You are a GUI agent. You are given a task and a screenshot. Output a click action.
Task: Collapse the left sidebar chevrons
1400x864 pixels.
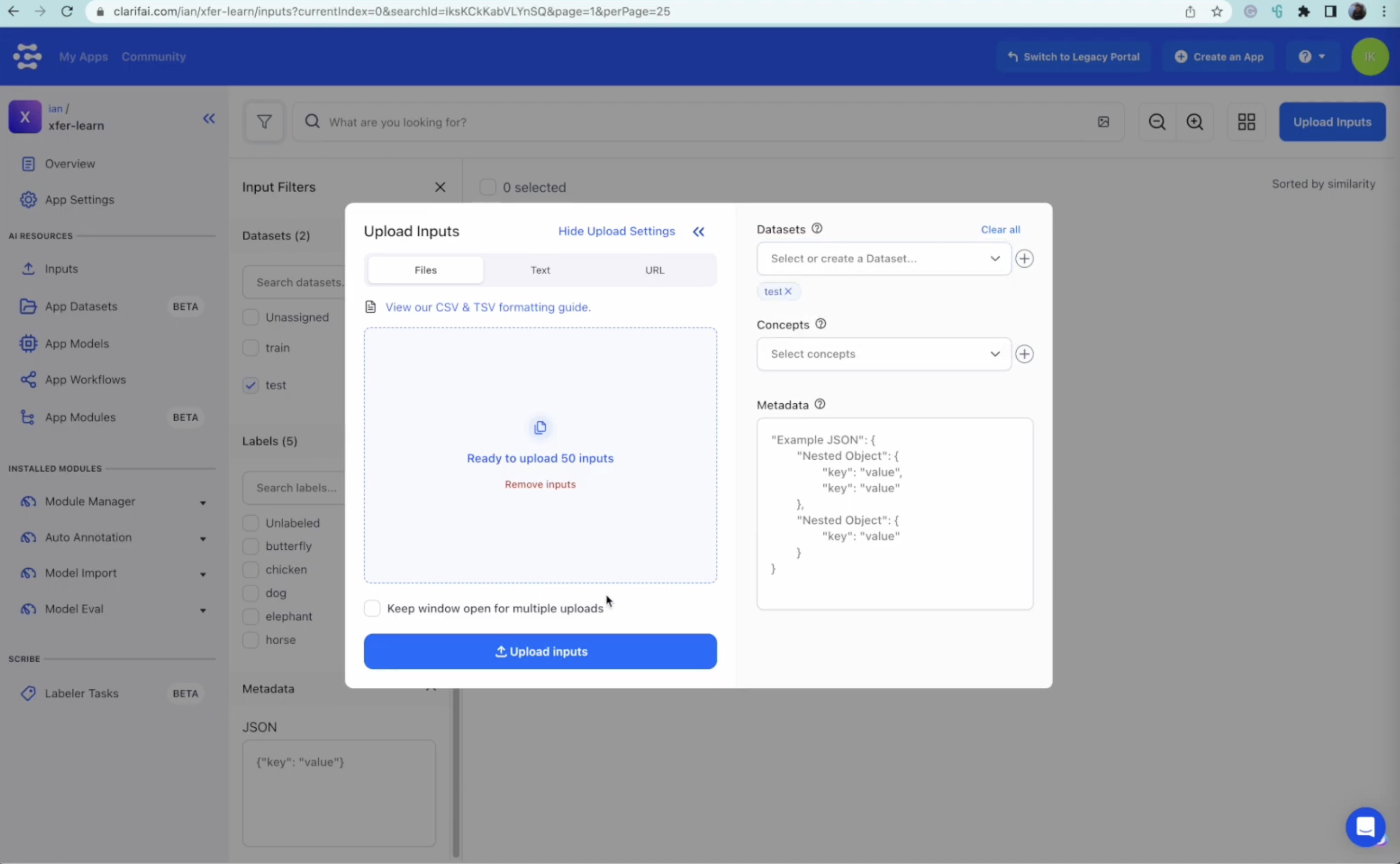209,118
